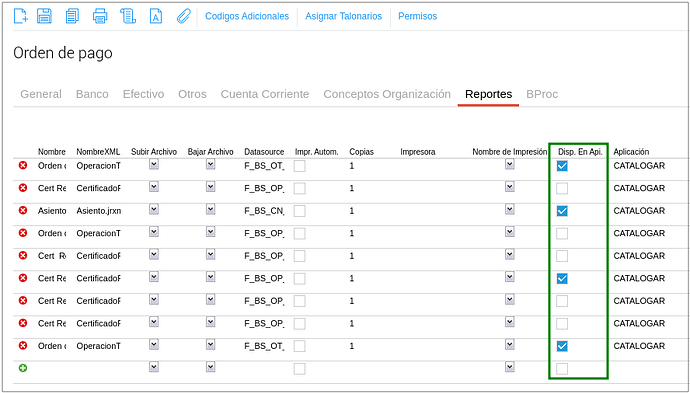
Task: Click the Subir Archivo column header
Action: 154,152
